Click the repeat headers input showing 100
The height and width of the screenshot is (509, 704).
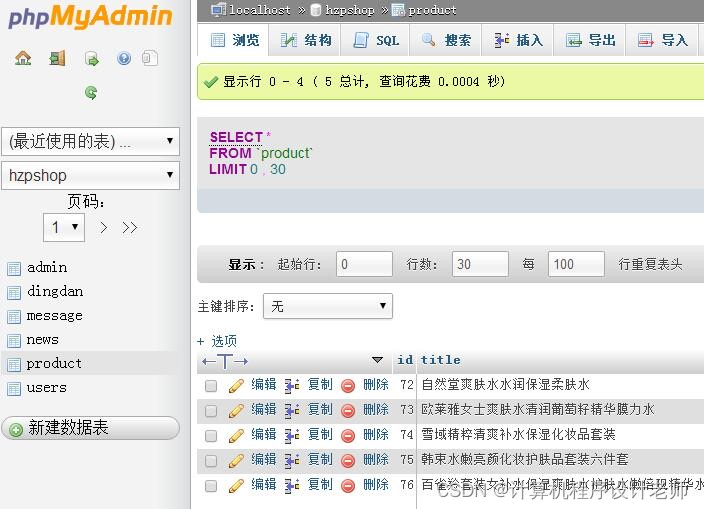(x=576, y=264)
